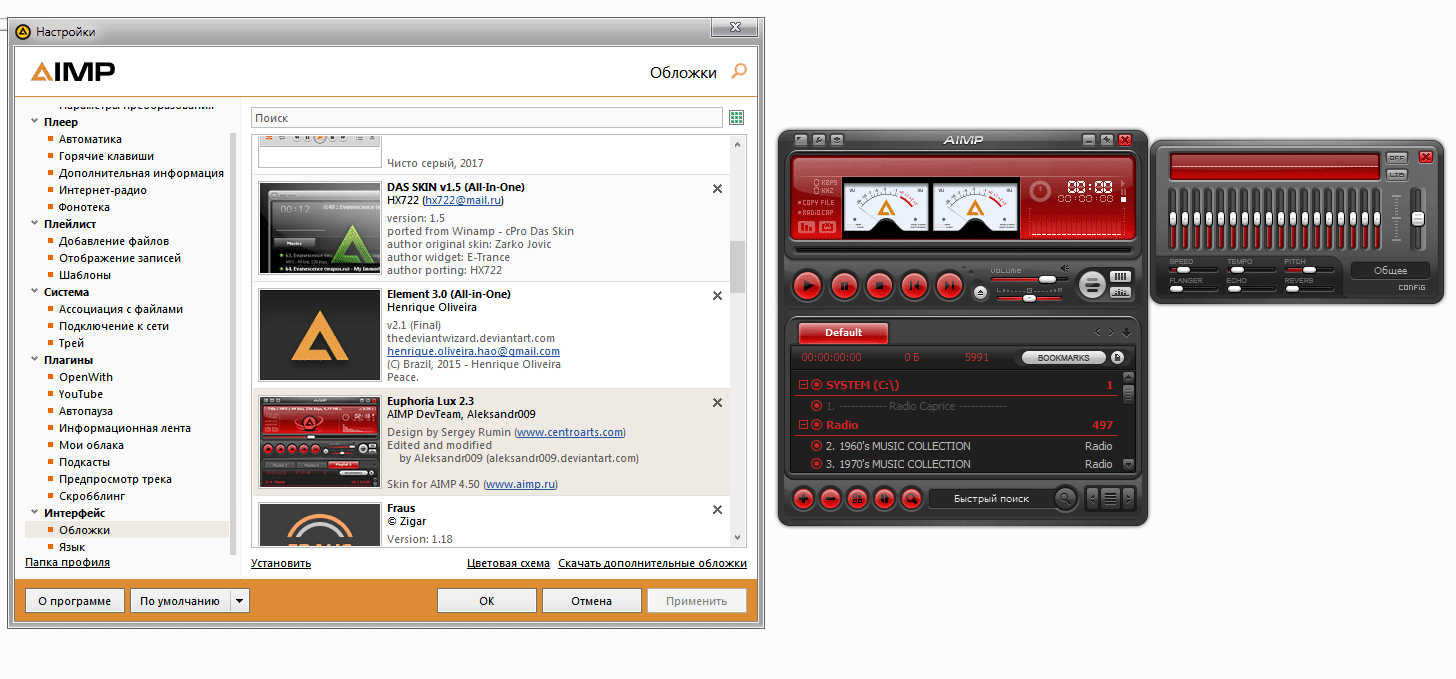This screenshot has height=679, width=1456.
Task: Open the bookmarks page icon
Action: (x=1117, y=357)
